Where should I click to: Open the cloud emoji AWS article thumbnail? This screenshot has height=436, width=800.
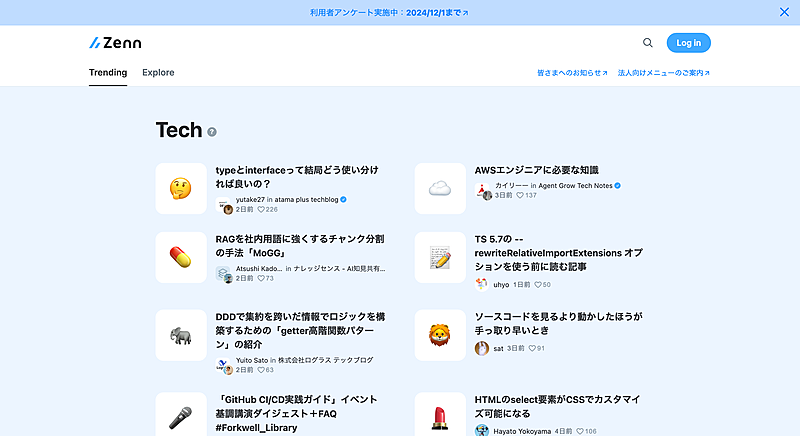(x=440, y=188)
